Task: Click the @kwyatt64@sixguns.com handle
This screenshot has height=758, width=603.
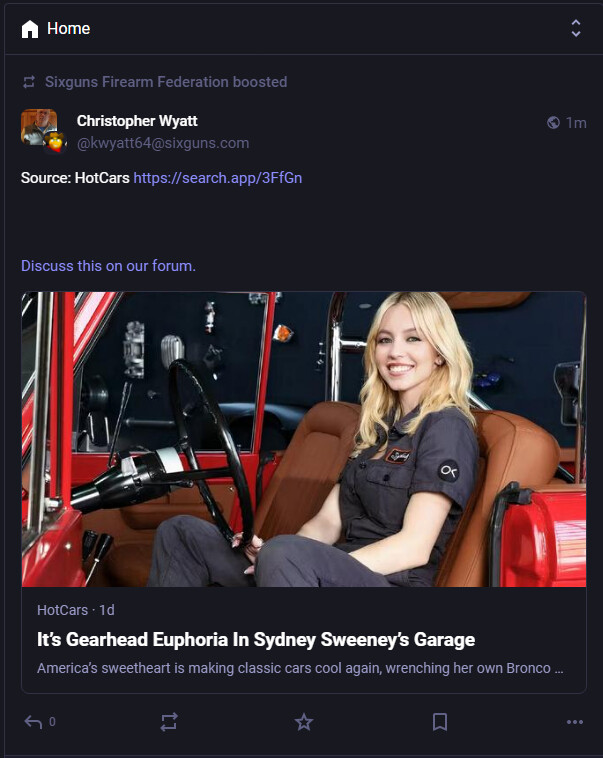Action: (163, 143)
